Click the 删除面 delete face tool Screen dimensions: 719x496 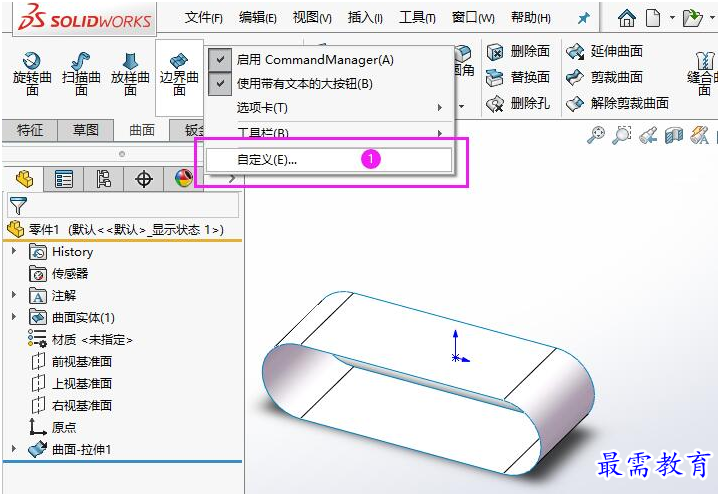click(x=518, y=51)
